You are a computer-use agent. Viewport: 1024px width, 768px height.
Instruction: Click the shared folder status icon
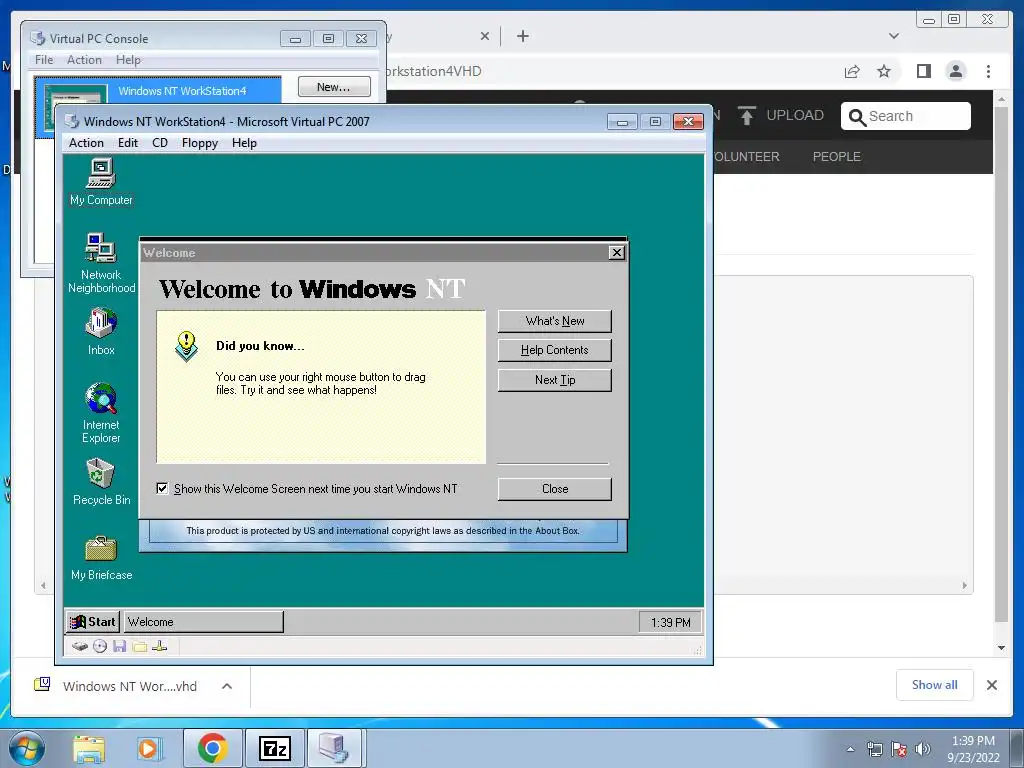(x=140, y=647)
